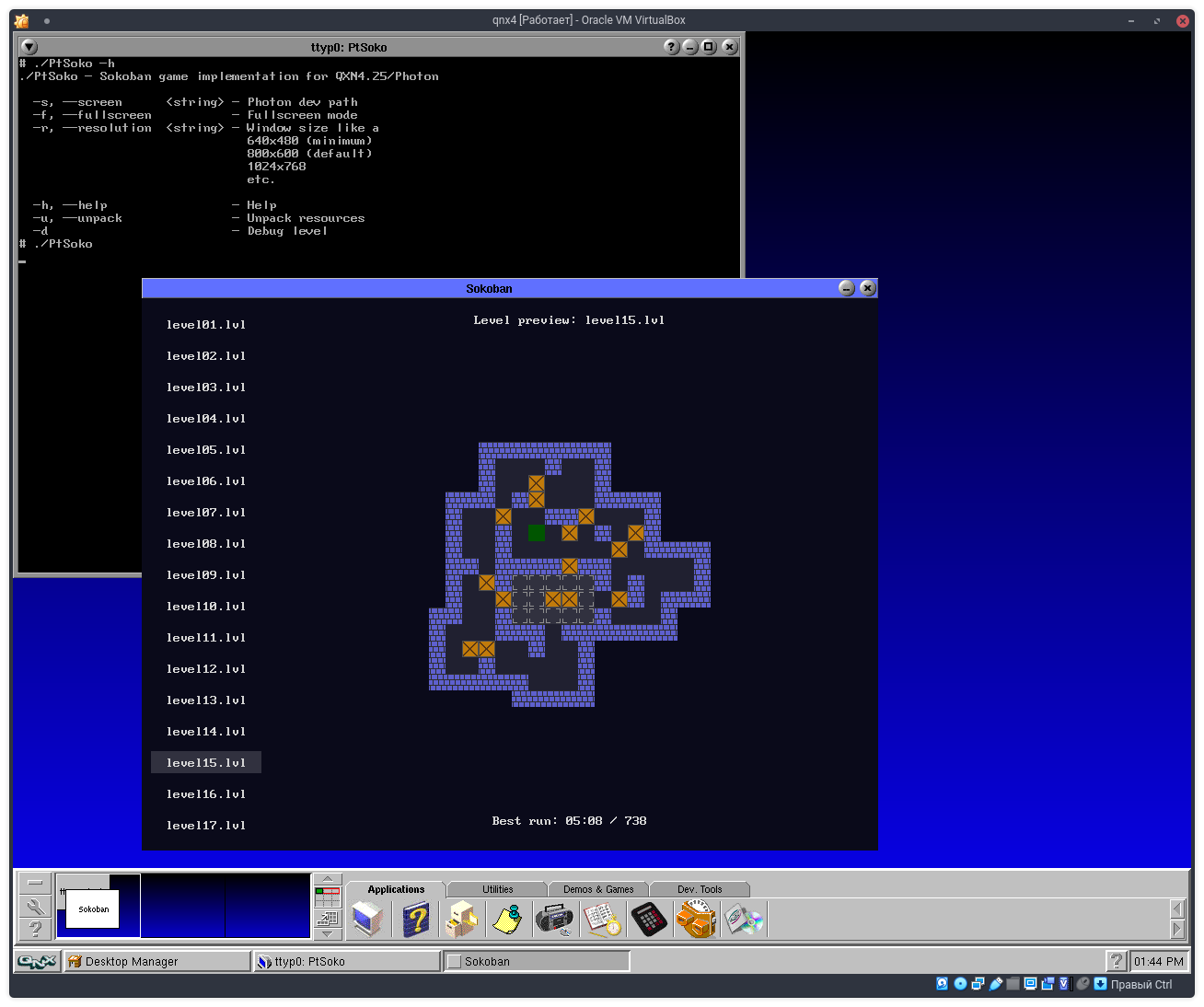Click the QNX launch button on taskbar

[x=38, y=961]
